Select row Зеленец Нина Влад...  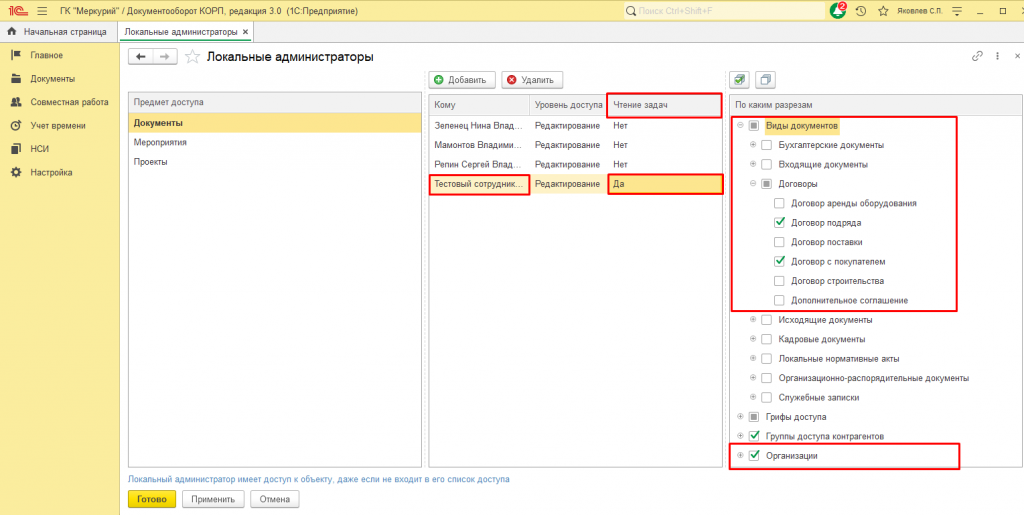[576, 126]
